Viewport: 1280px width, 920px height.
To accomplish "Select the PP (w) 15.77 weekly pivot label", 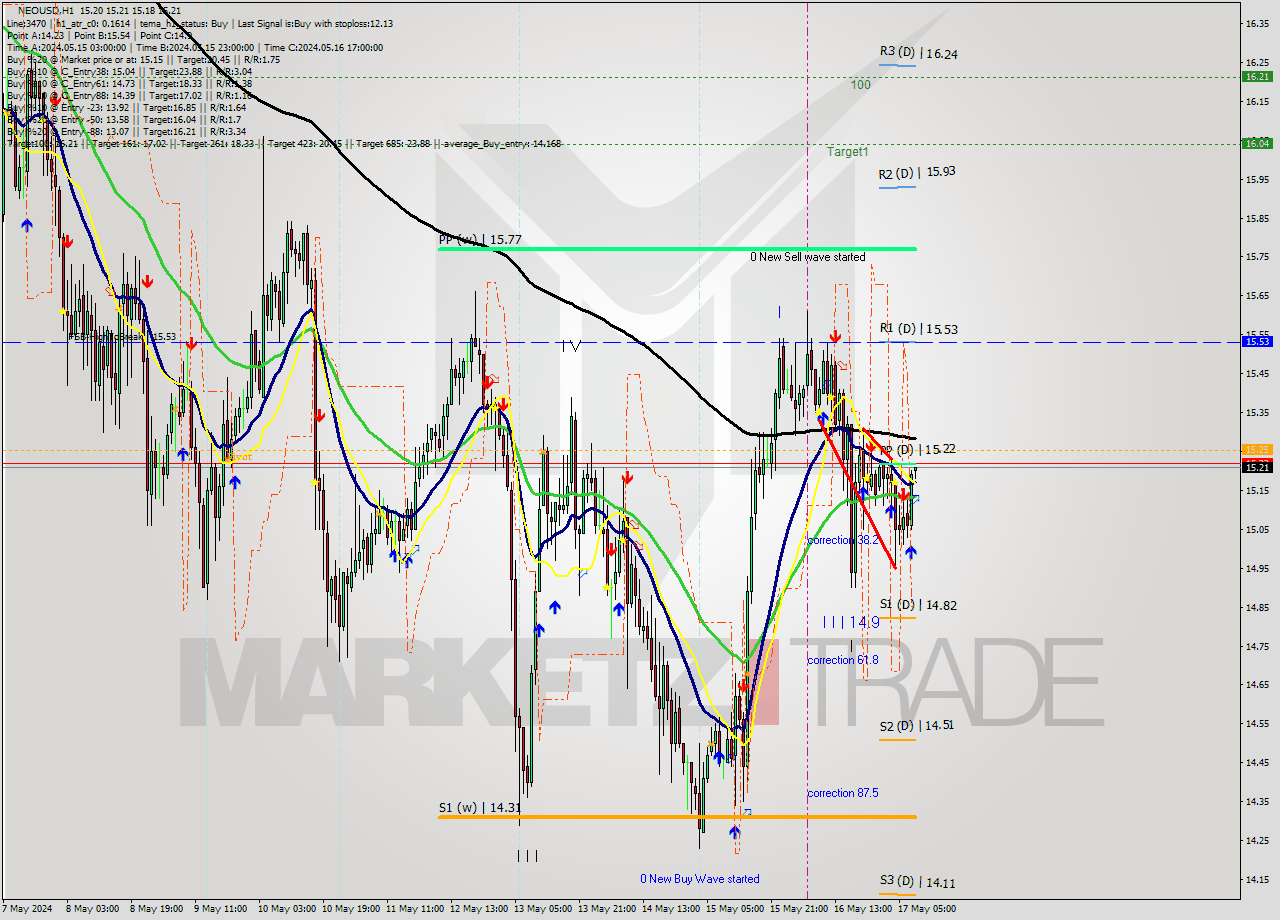I will coord(480,240).
